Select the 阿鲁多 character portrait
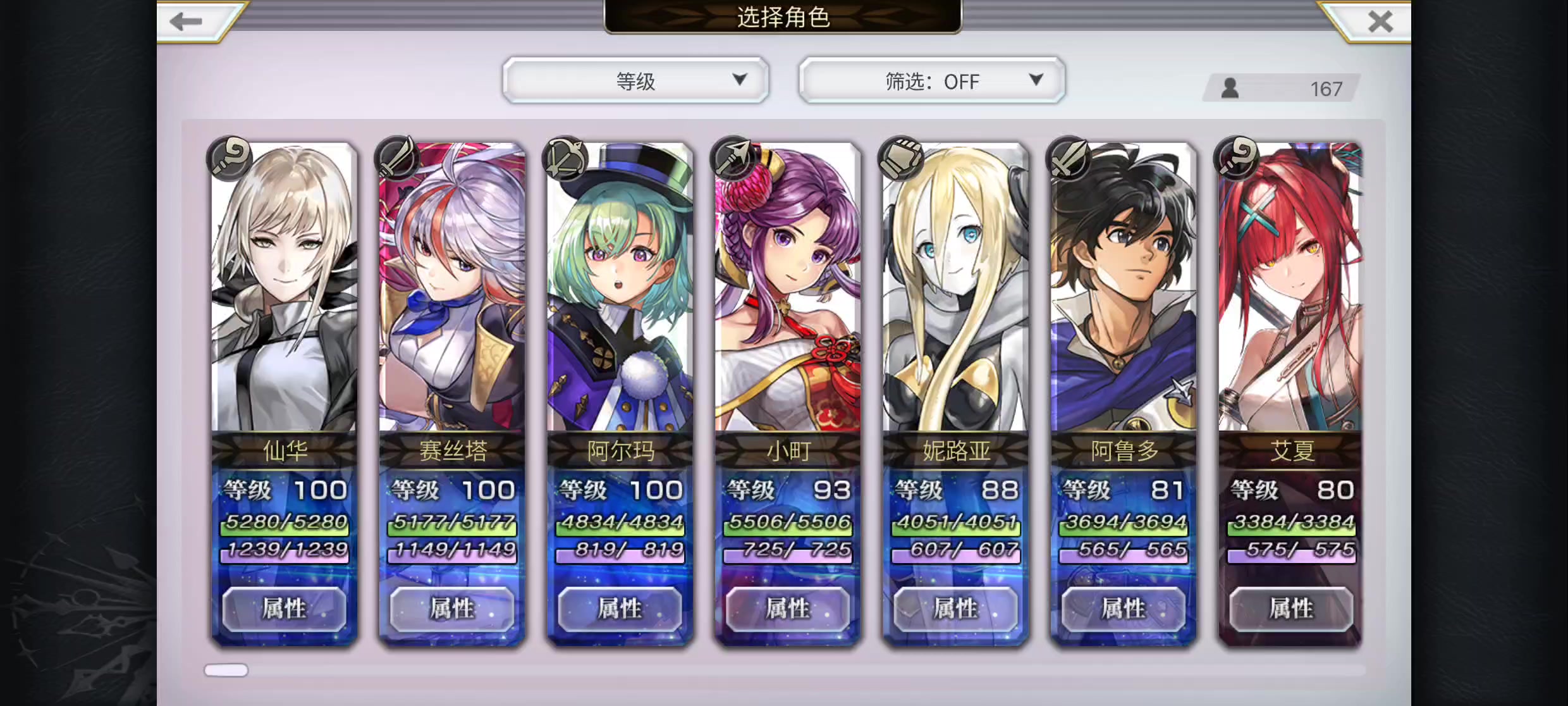Viewport: 1568px width, 706px height. pyautogui.click(x=1124, y=288)
